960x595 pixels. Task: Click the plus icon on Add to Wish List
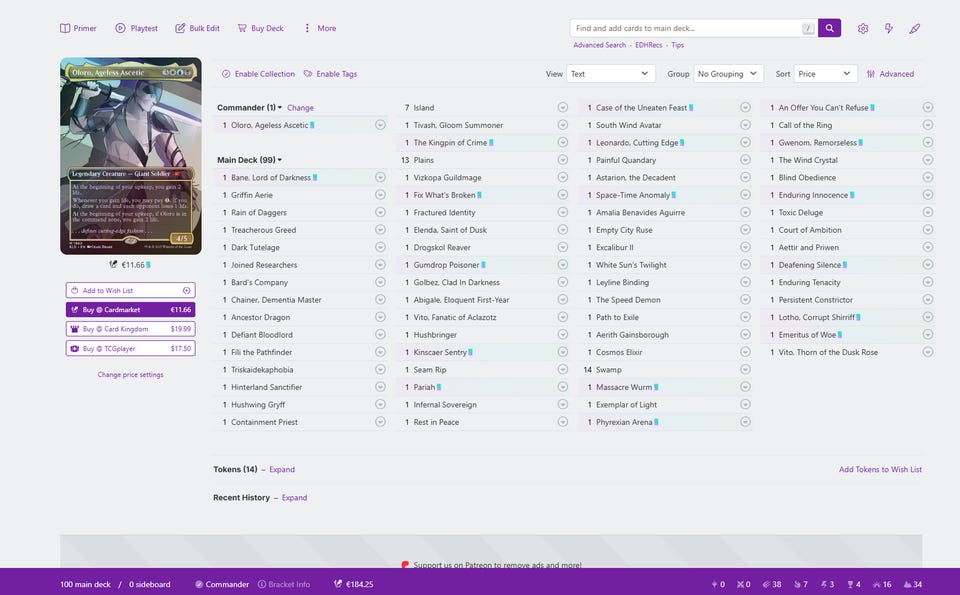click(x=187, y=290)
